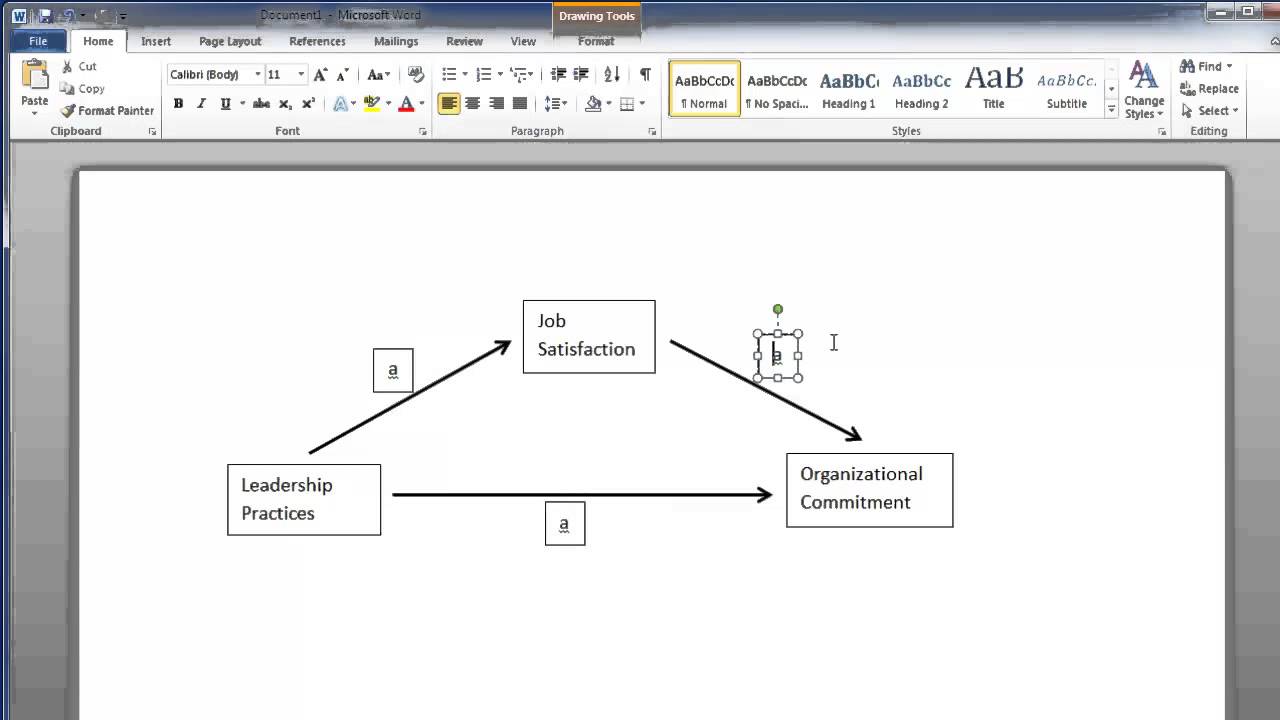Select the Organizational Commitment text box
Image resolution: width=1280 pixels, height=720 pixels.
[870, 490]
